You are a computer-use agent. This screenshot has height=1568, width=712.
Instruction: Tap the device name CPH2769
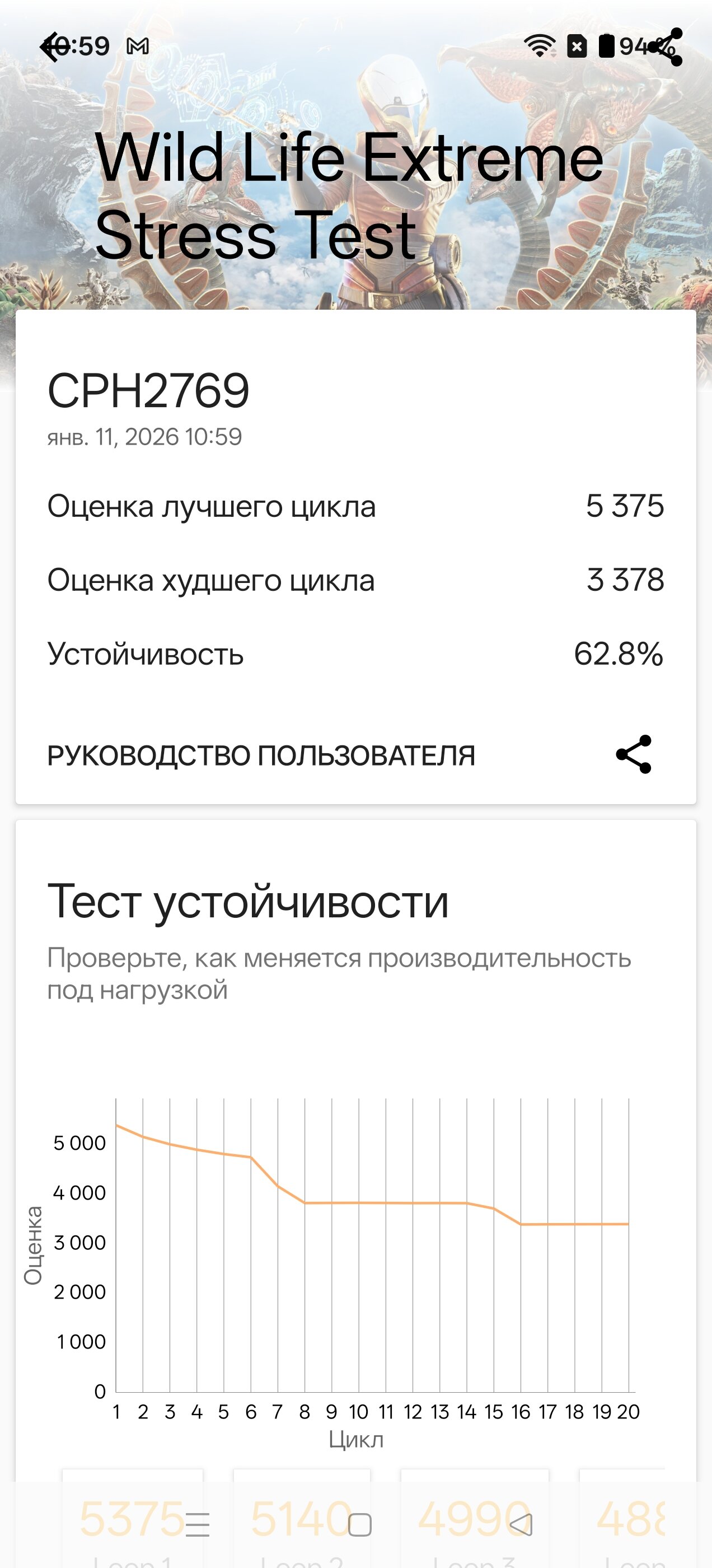point(148,391)
